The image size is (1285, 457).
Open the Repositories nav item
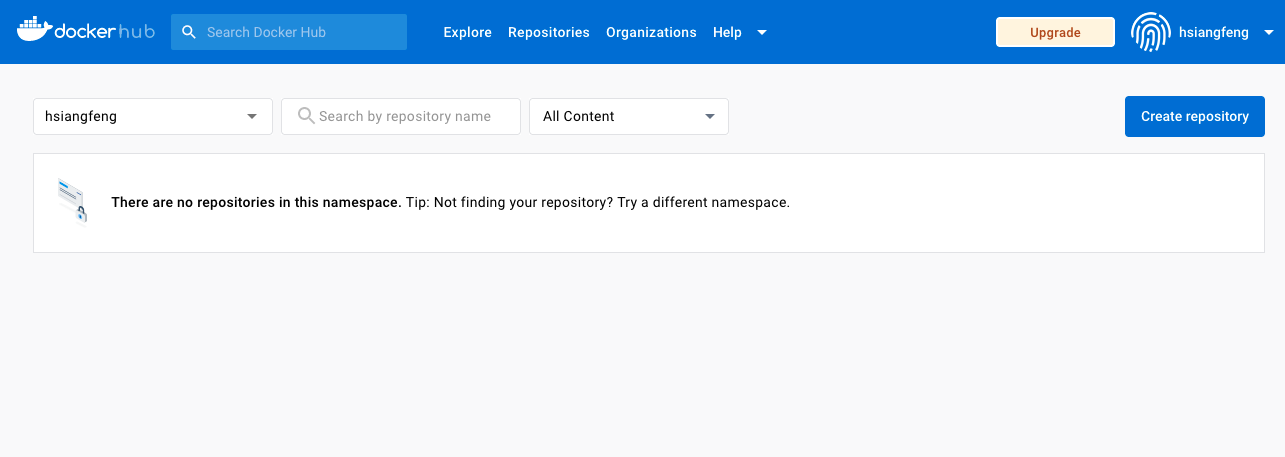point(548,32)
